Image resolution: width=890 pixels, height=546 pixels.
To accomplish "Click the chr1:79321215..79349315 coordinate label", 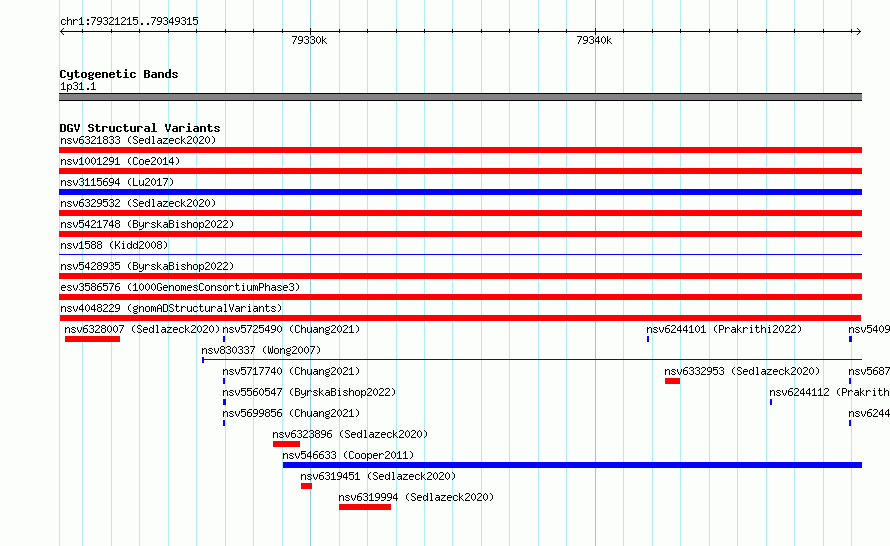I will pos(129,21).
